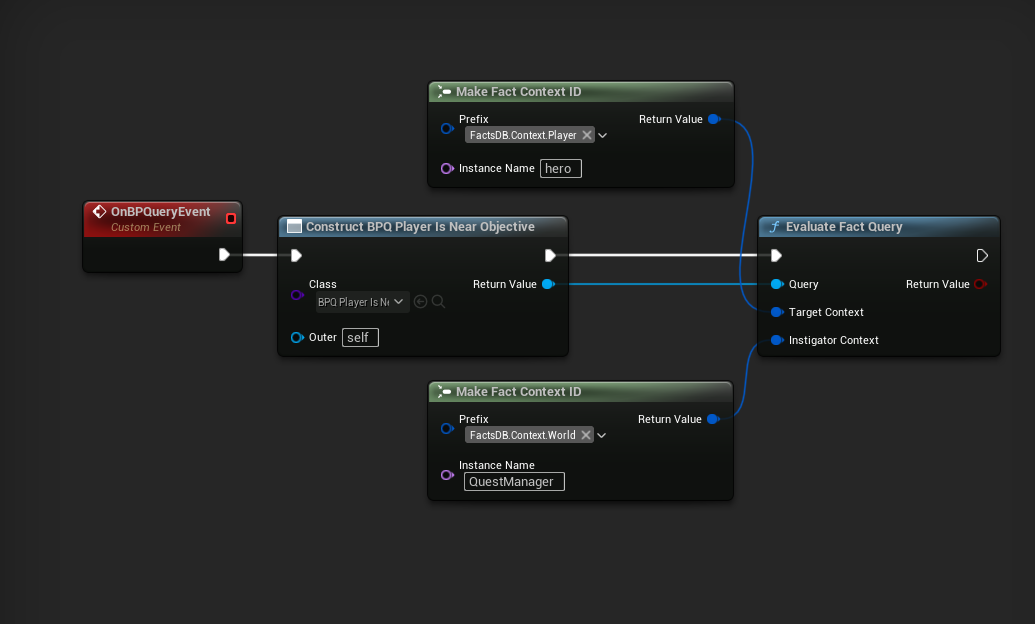Clear the FactsDB.Context.Player tag

pyautogui.click(x=586, y=135)
